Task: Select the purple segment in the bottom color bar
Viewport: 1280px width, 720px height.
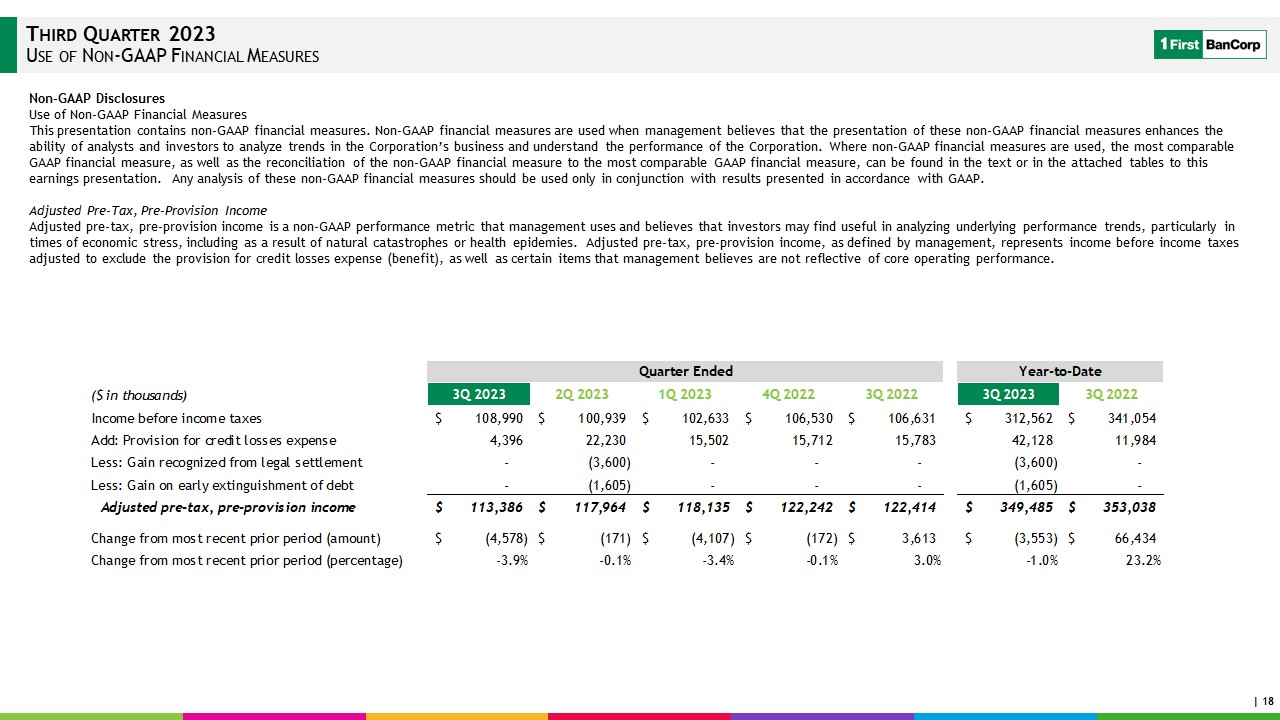Action: [x=822, y=716]
